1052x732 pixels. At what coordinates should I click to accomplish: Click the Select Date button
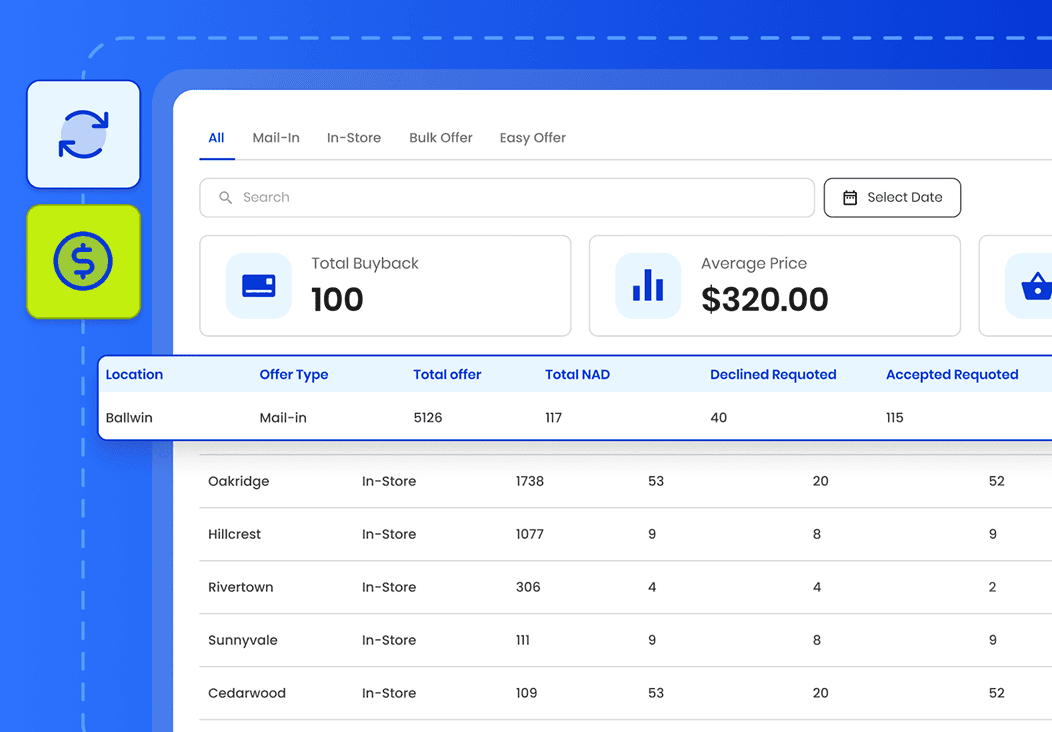click(x=892, y=197)
